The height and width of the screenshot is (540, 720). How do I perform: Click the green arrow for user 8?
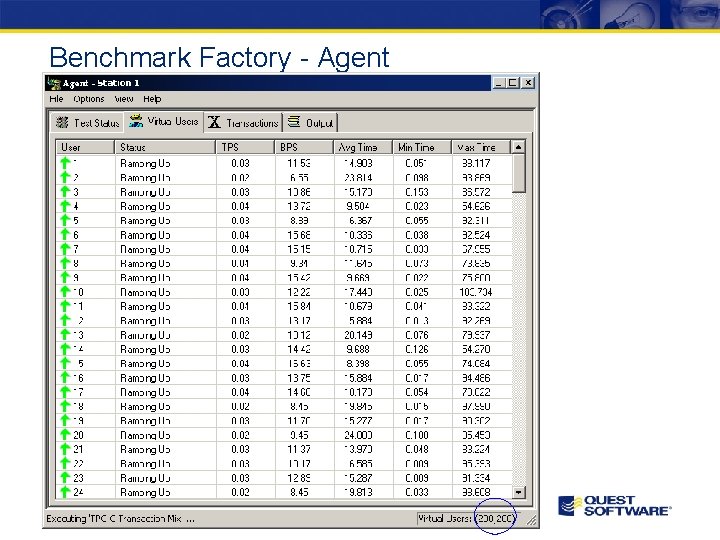tap(65, 263)
